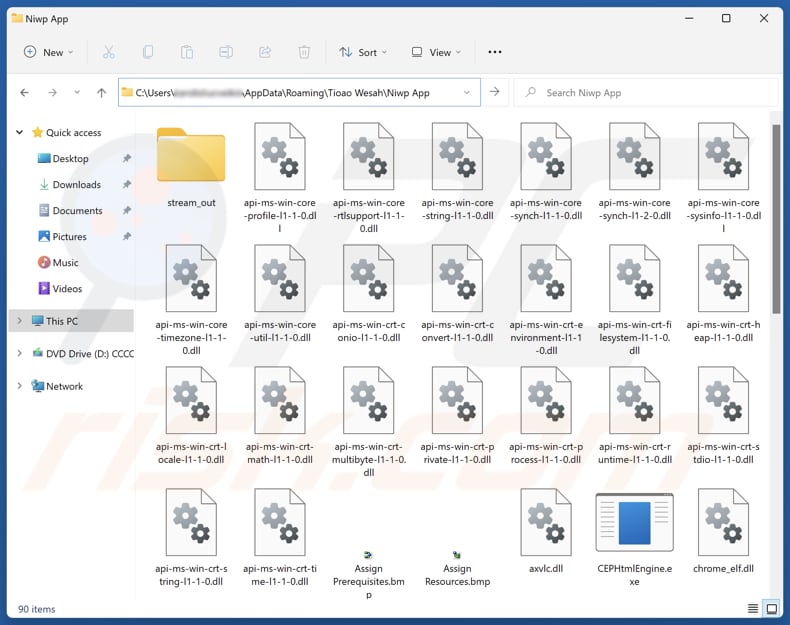Select api-ms-win-core-timezone-l1-1-0.dll file

pos(191,299)
